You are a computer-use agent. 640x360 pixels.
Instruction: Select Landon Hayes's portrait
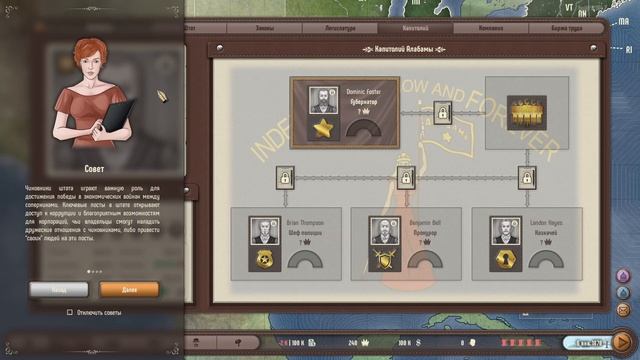click(506, 231)
